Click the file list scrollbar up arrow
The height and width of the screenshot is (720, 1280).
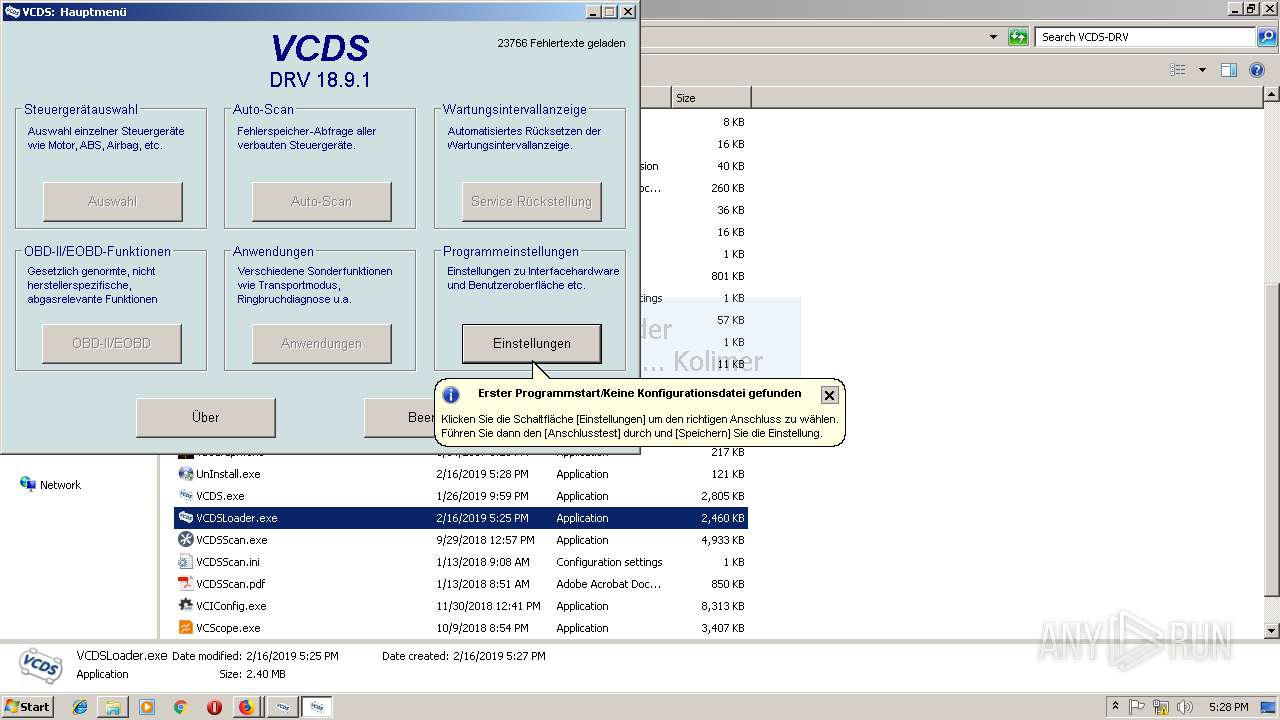pyautogui.click(x=1272, y=94)
